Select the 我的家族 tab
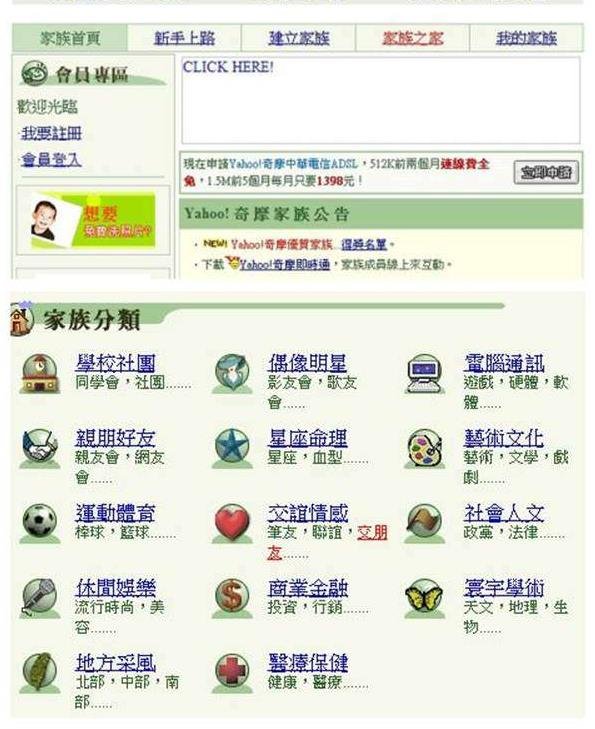Screen dimensions: 595x729 [526, 38]
